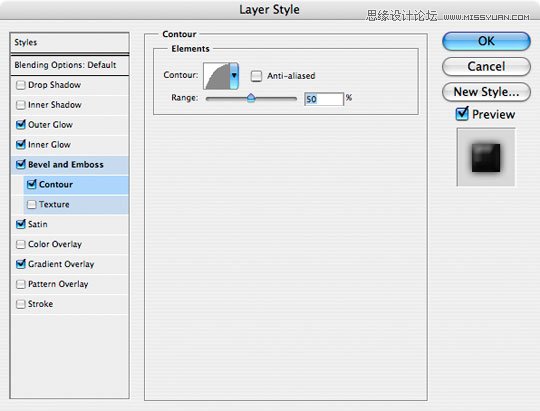Screen dimensions: 540x411
Task: Click the layer style preview thumbnail
Action: coord(486,157)
